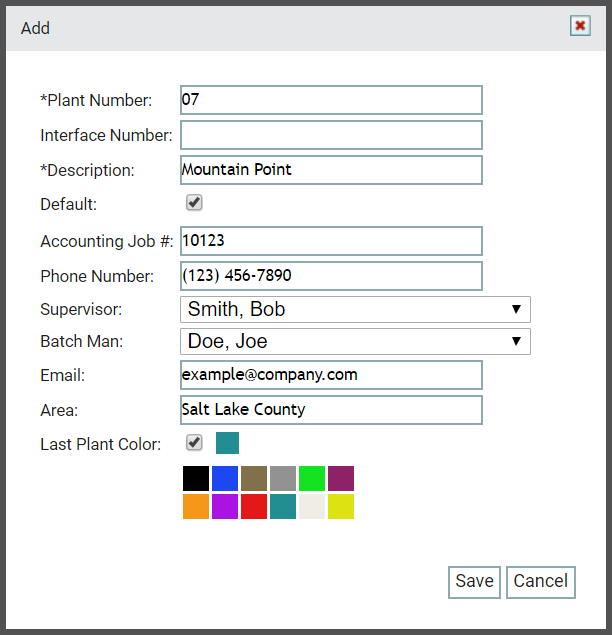This screenshot has width=612, height=635.
Task: Click the Phone Number input field
Action: coord(331,276)
